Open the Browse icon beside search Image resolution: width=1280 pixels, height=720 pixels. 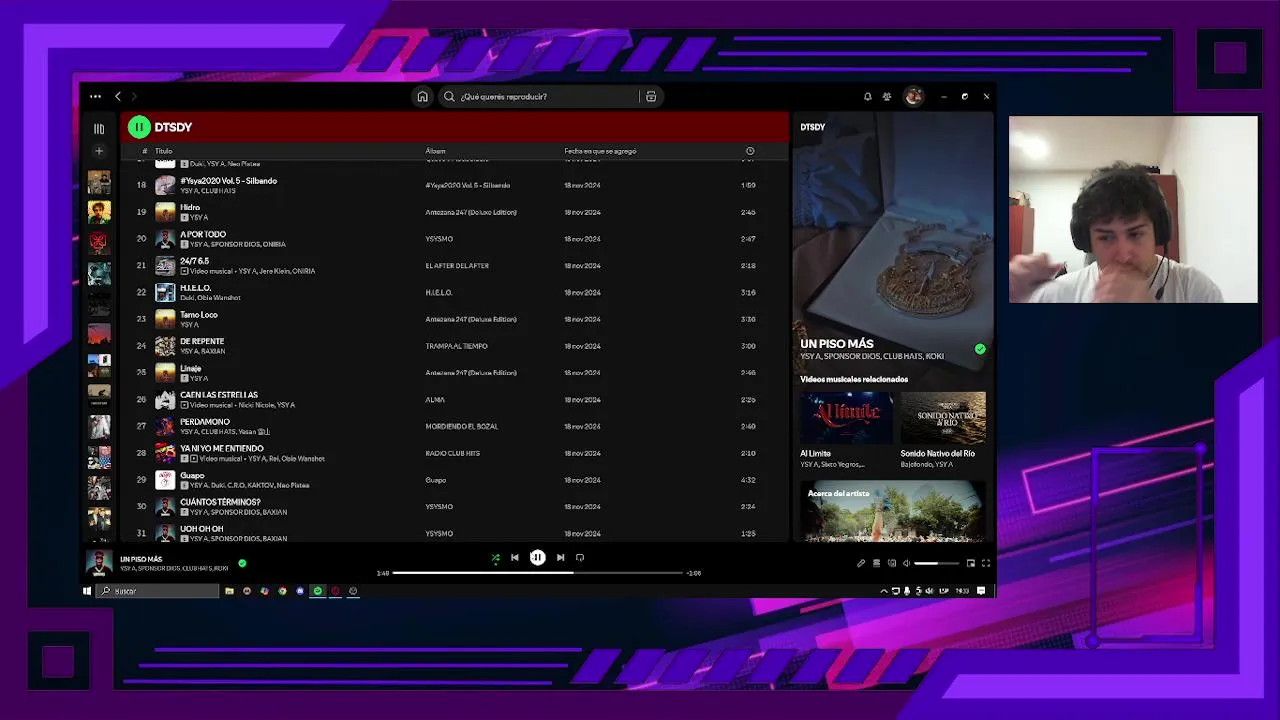(x=651, y=97)
